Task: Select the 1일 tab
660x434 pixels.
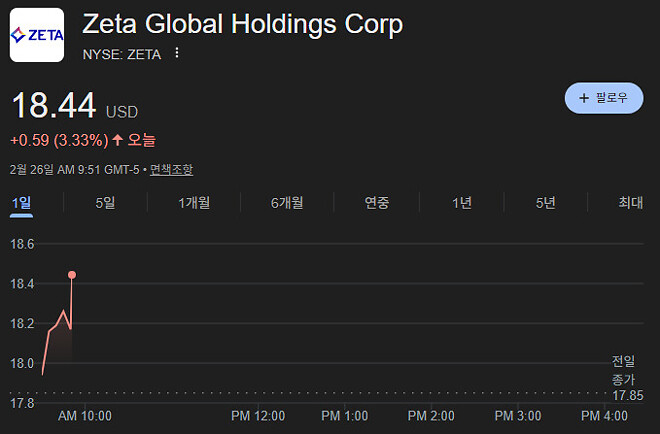Action: click(x=21, y=203)
